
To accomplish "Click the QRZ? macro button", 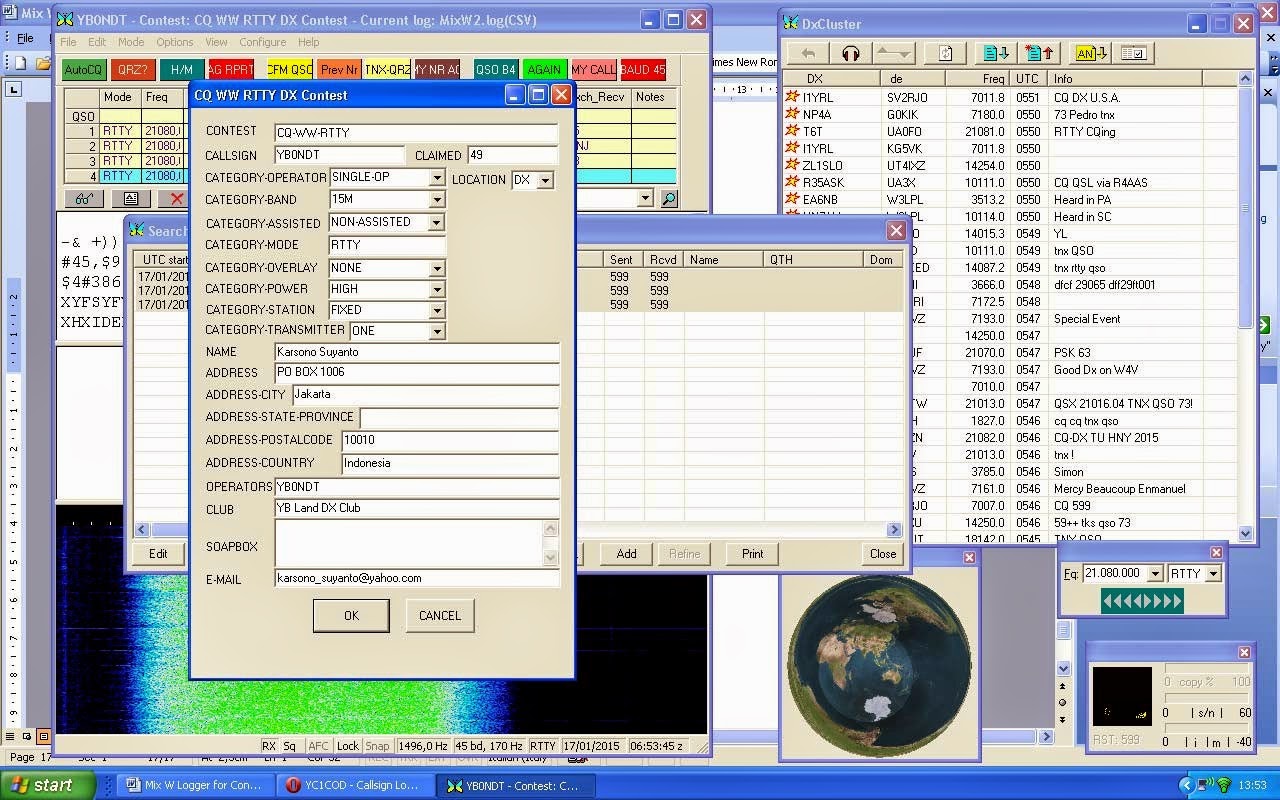I will coord(133,70).
